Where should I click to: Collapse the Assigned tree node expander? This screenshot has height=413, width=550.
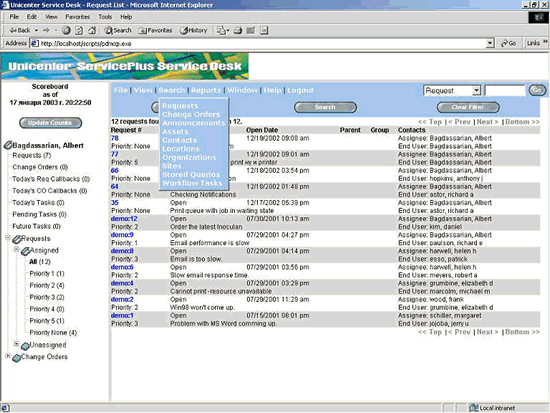coord(16,249)
